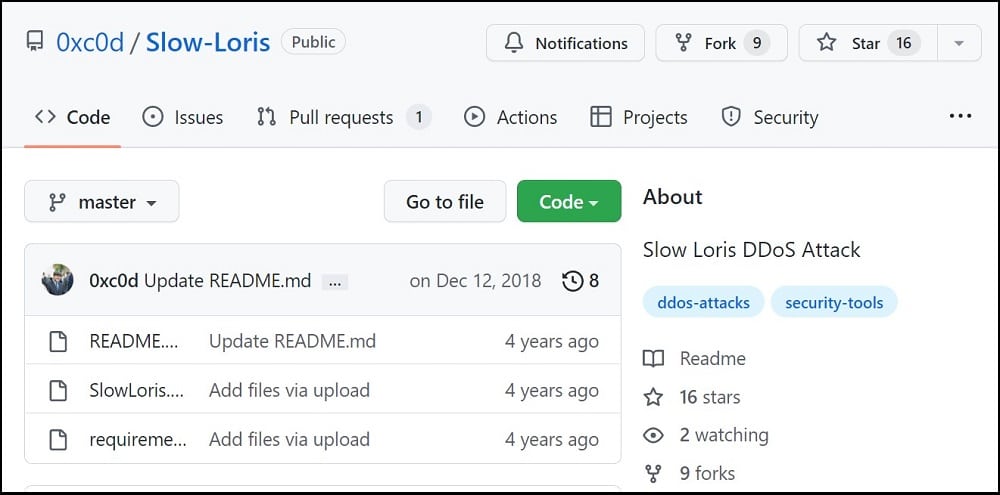The height and width of the screenshot is (495, 1000).
Task: Open the 9 forks link
Action: (x=707, y=473)
